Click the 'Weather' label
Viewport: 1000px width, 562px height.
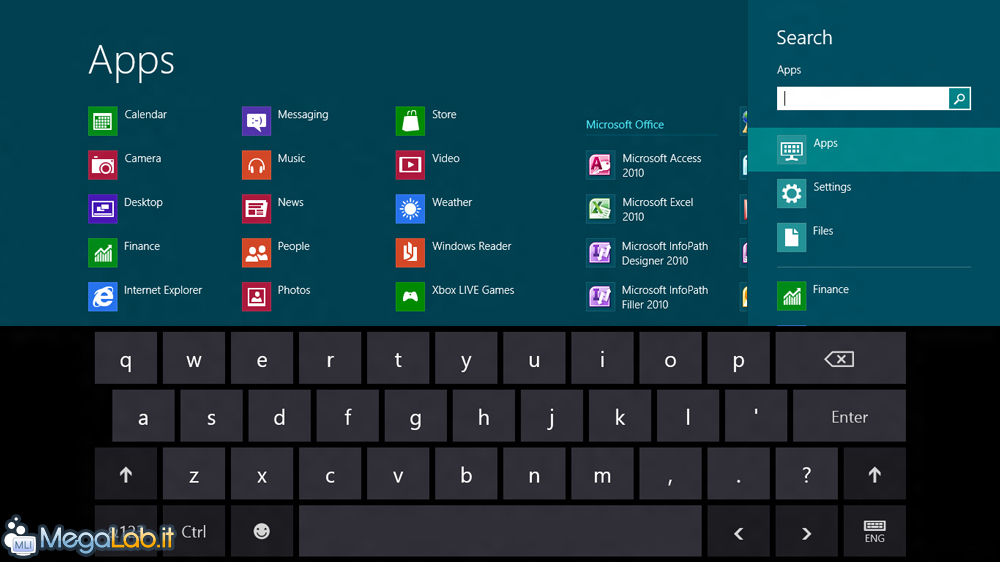point(452,202)
